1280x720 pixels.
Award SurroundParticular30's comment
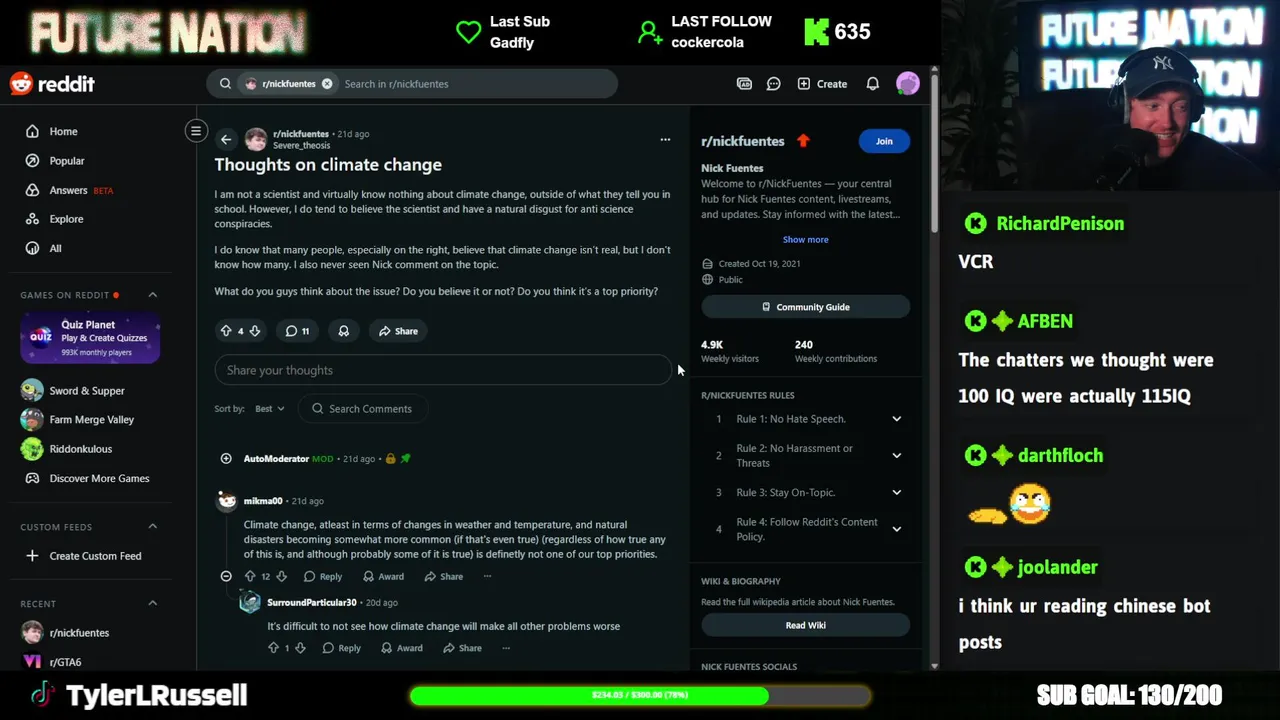[x=402, y=648]
